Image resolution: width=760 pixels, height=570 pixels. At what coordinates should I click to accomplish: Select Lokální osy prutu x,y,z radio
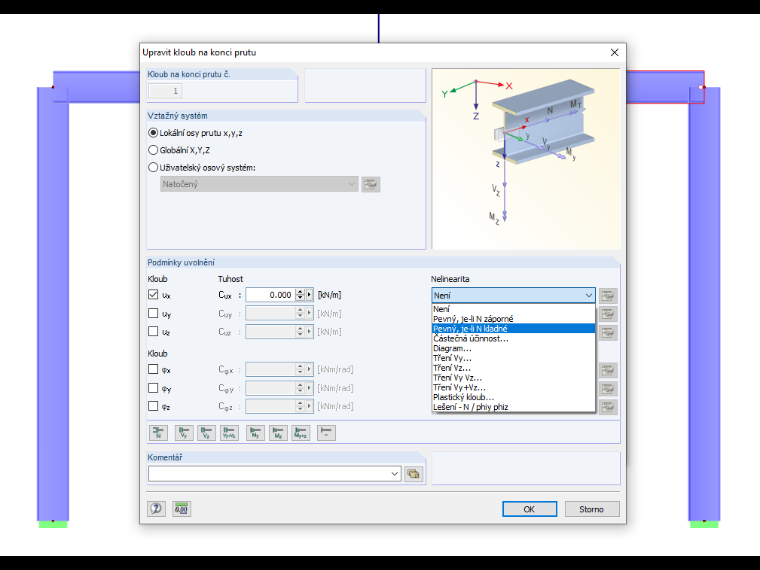tap(153, 132)
